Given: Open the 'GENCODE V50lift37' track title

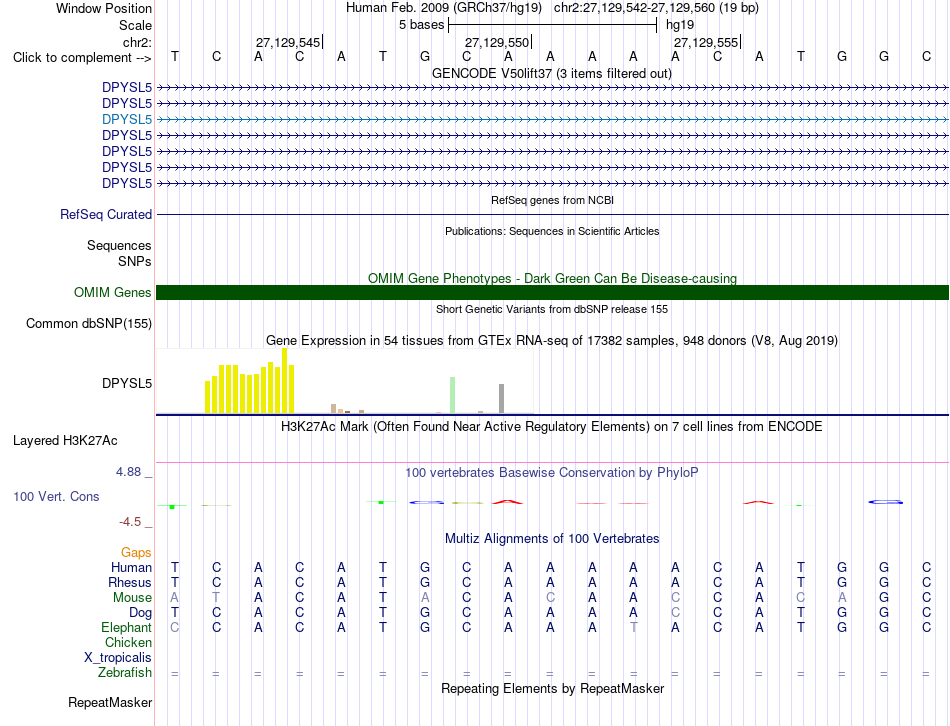Looking at the screenshot, I should [x=552, y=73].
